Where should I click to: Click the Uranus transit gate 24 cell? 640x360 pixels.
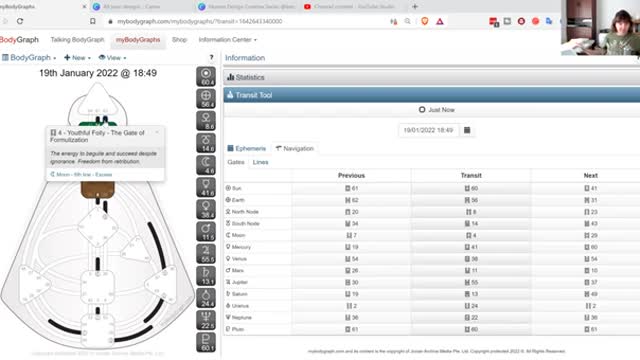(x=471, y=306)
